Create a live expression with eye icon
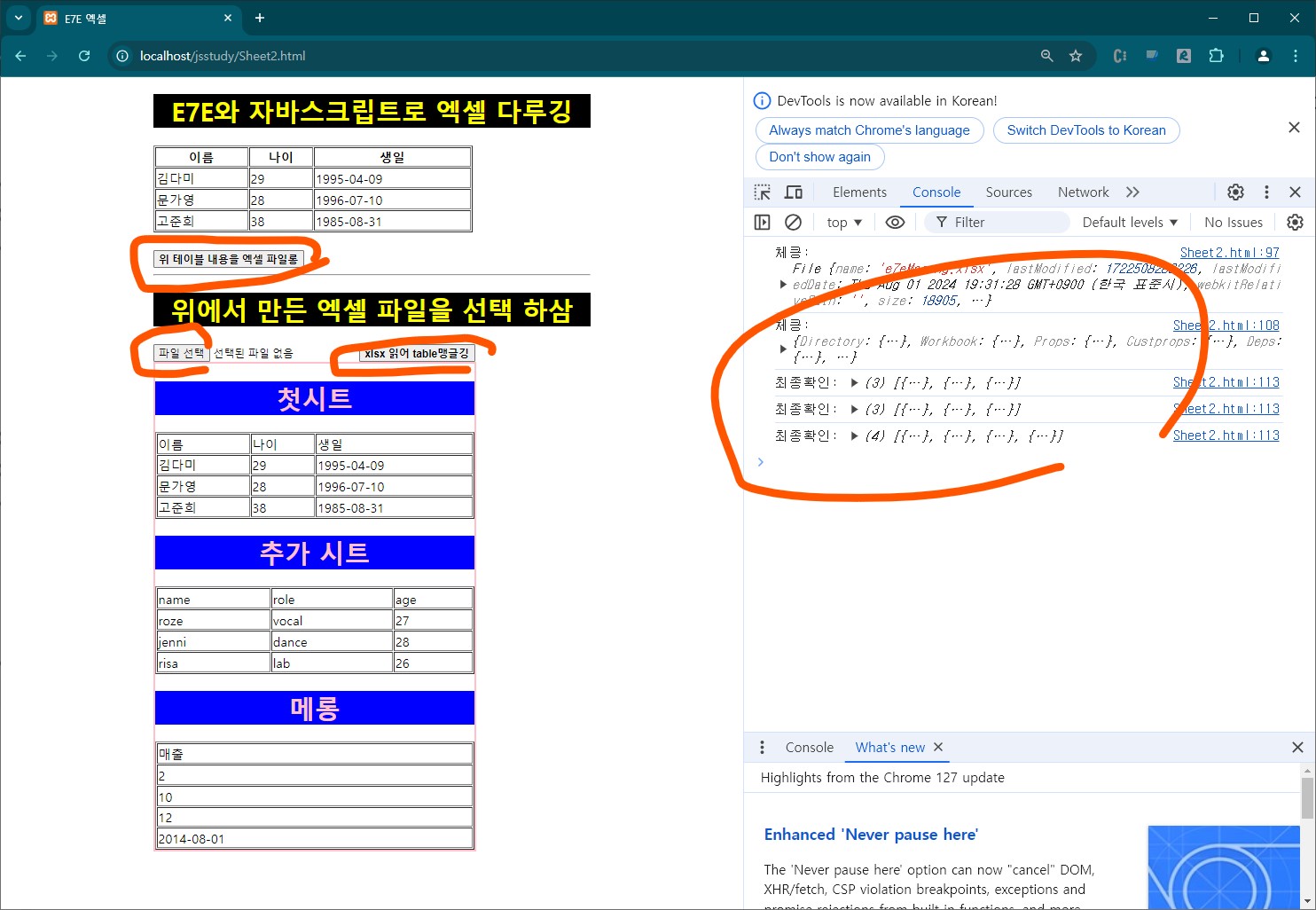Viewport: 1316px width, 910px height. 896,223
